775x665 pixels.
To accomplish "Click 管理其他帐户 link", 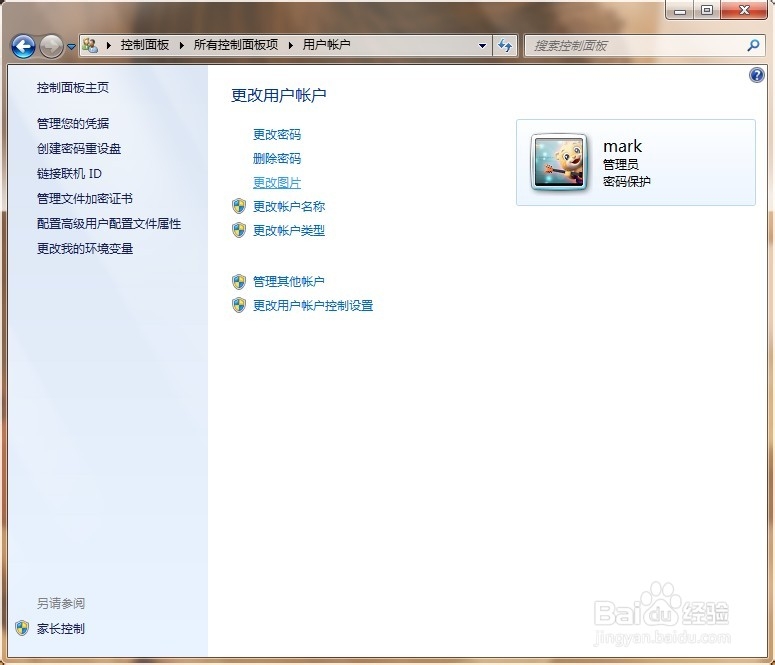I will pyautogui.click(x=289, y=281).
